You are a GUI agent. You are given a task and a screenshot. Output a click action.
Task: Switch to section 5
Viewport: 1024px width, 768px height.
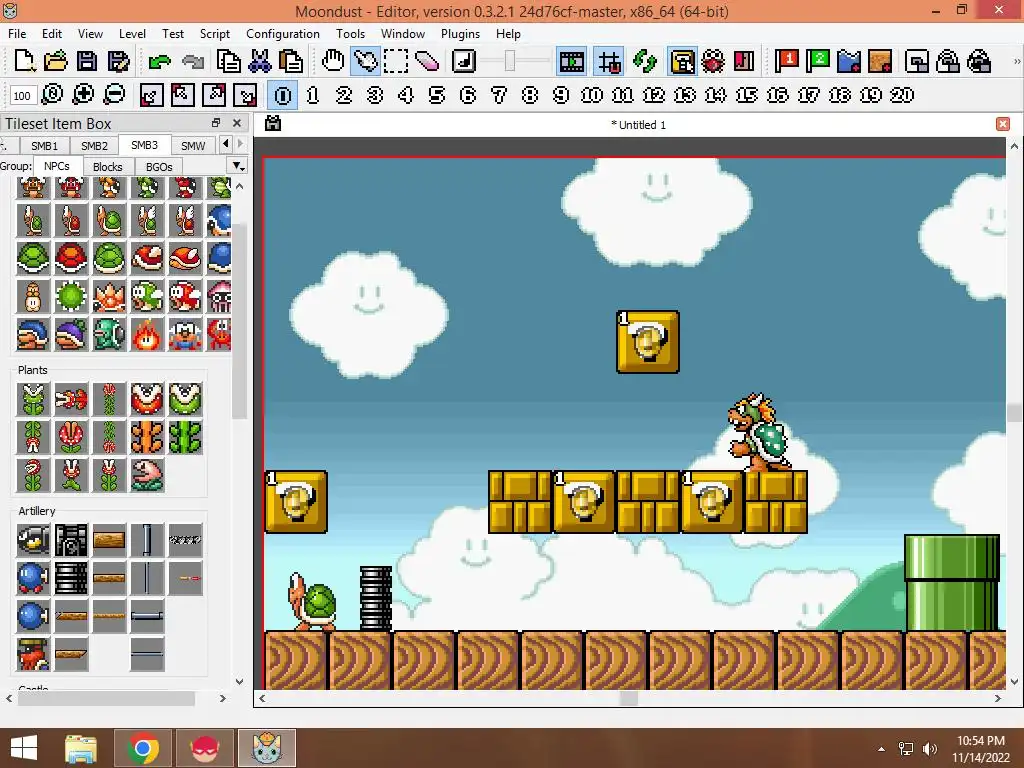click(x=437, y=95)
